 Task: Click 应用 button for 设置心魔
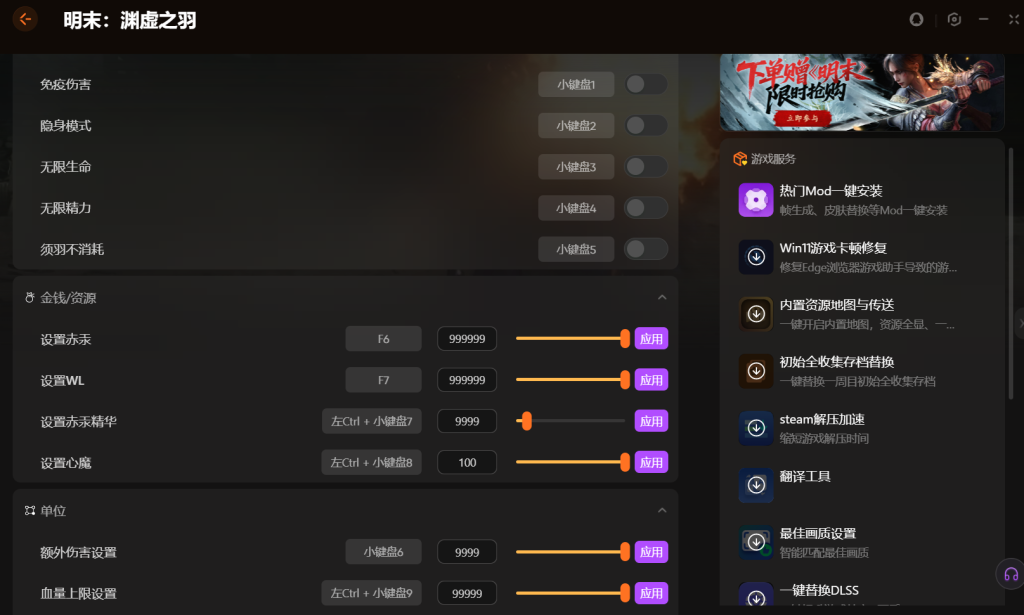pyautogui.click(x=651, y=462)
